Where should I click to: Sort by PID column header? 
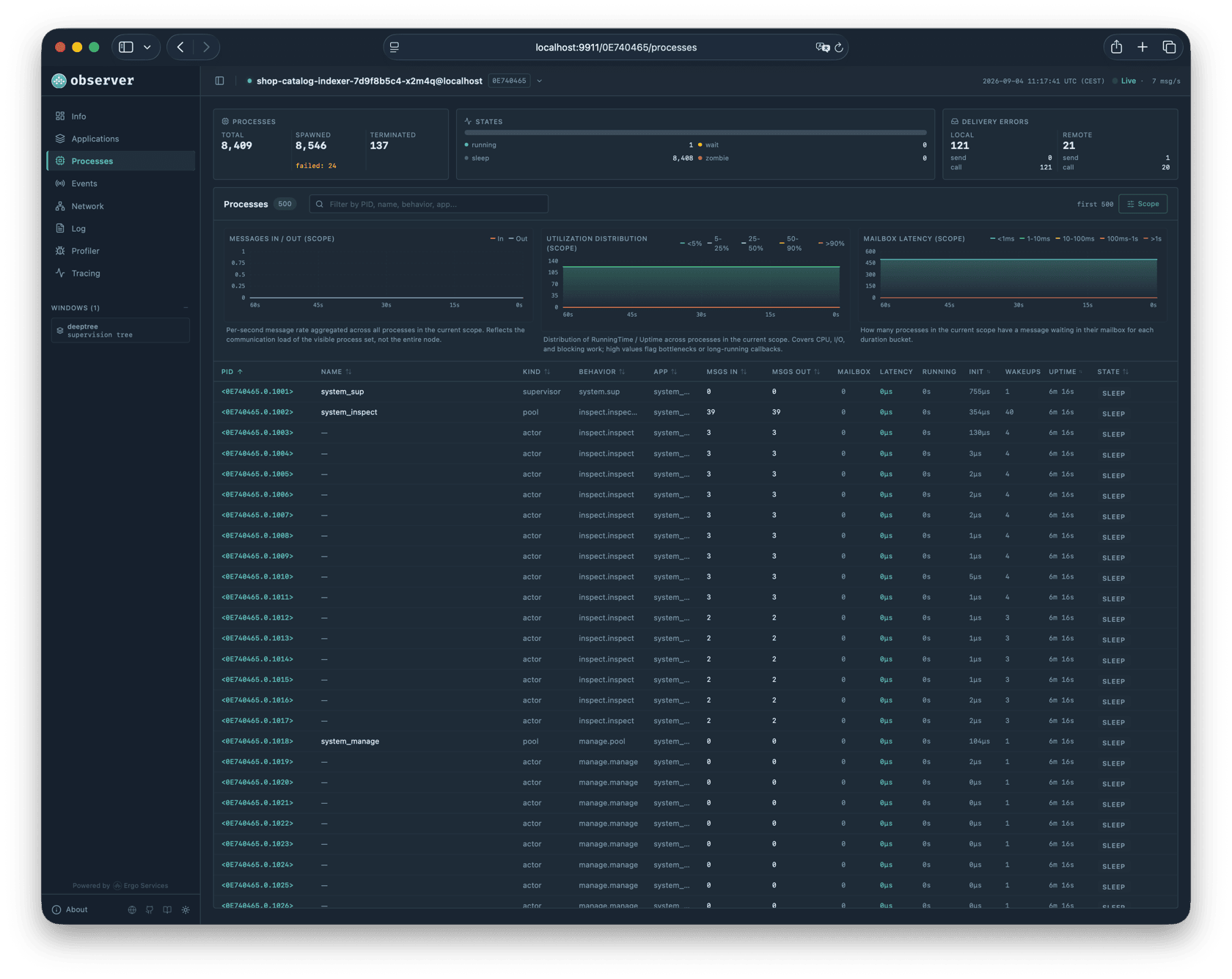click(x=232, y=372)
